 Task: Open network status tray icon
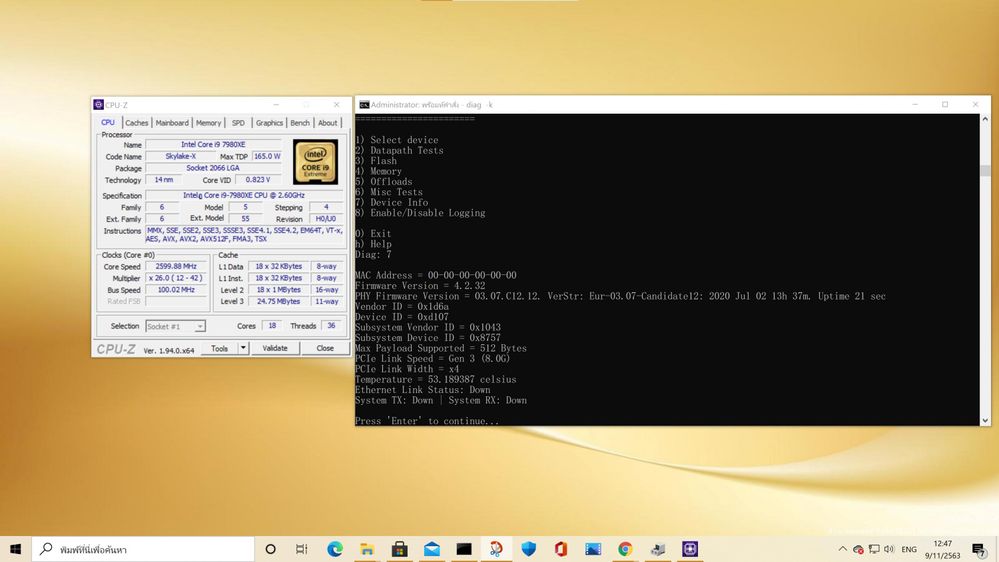point(874,549)
